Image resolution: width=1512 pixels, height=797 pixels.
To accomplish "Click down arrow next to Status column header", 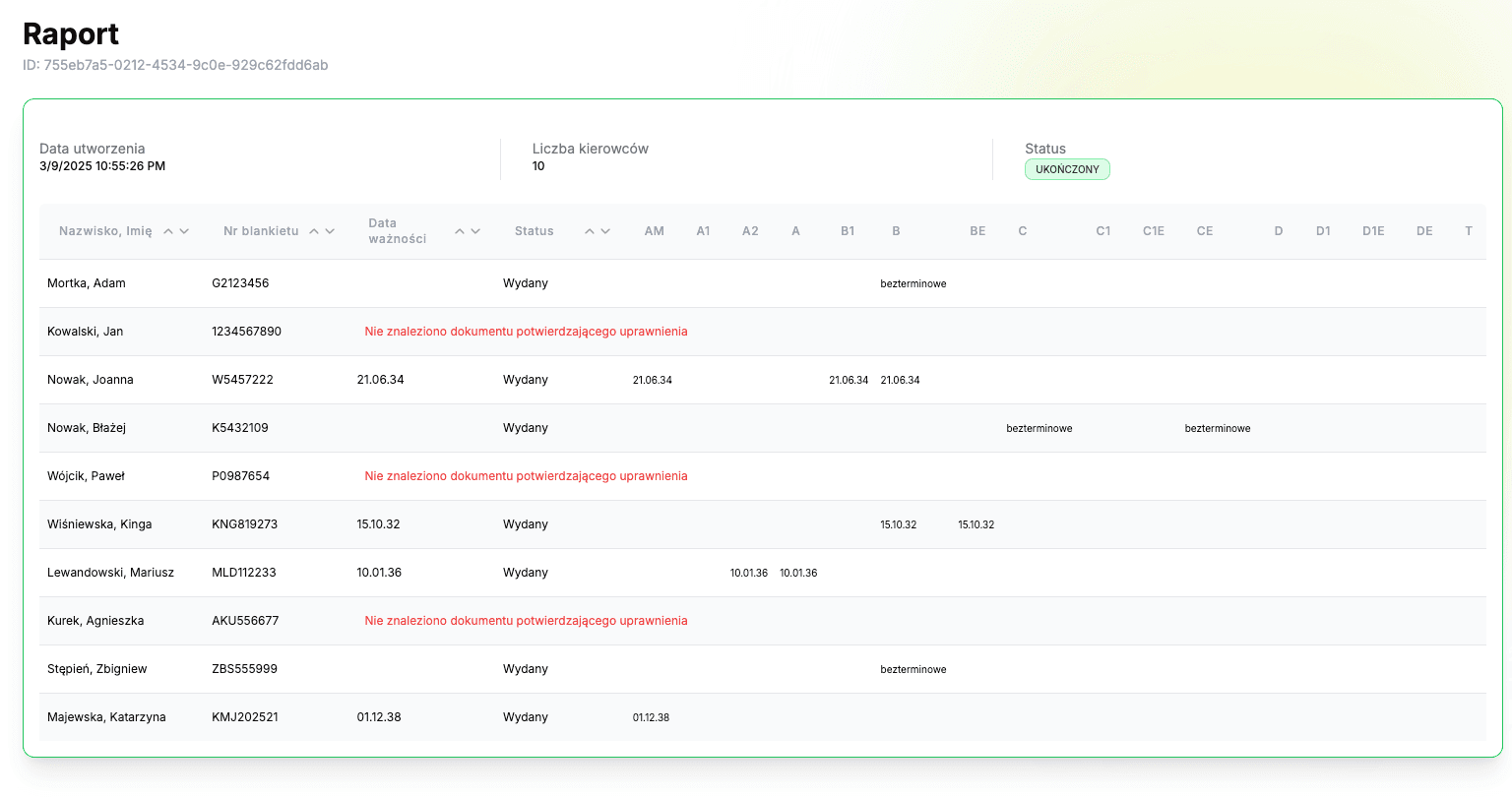I will click(605, 231).
